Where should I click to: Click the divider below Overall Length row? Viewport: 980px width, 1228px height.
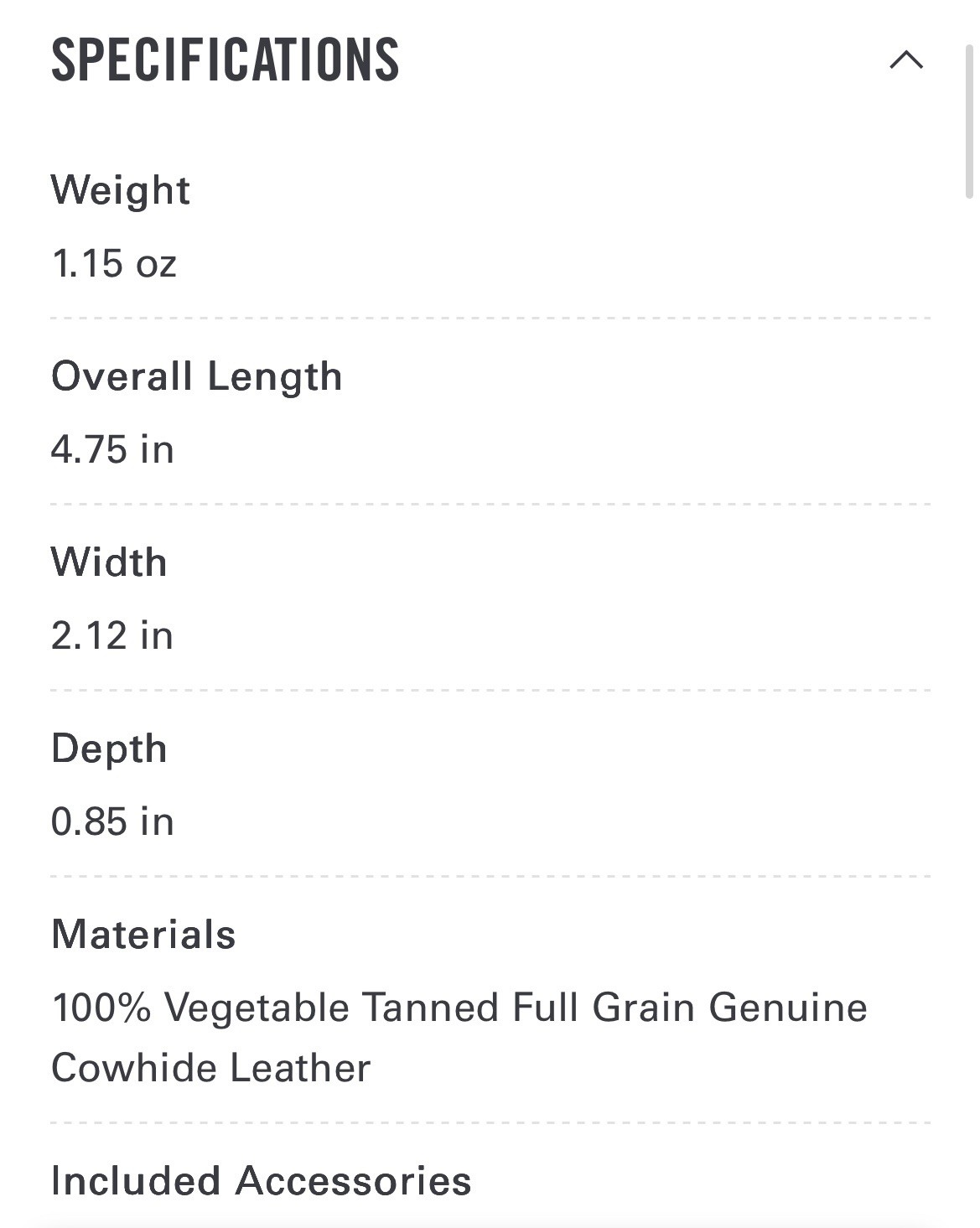(x=490, y=505)
